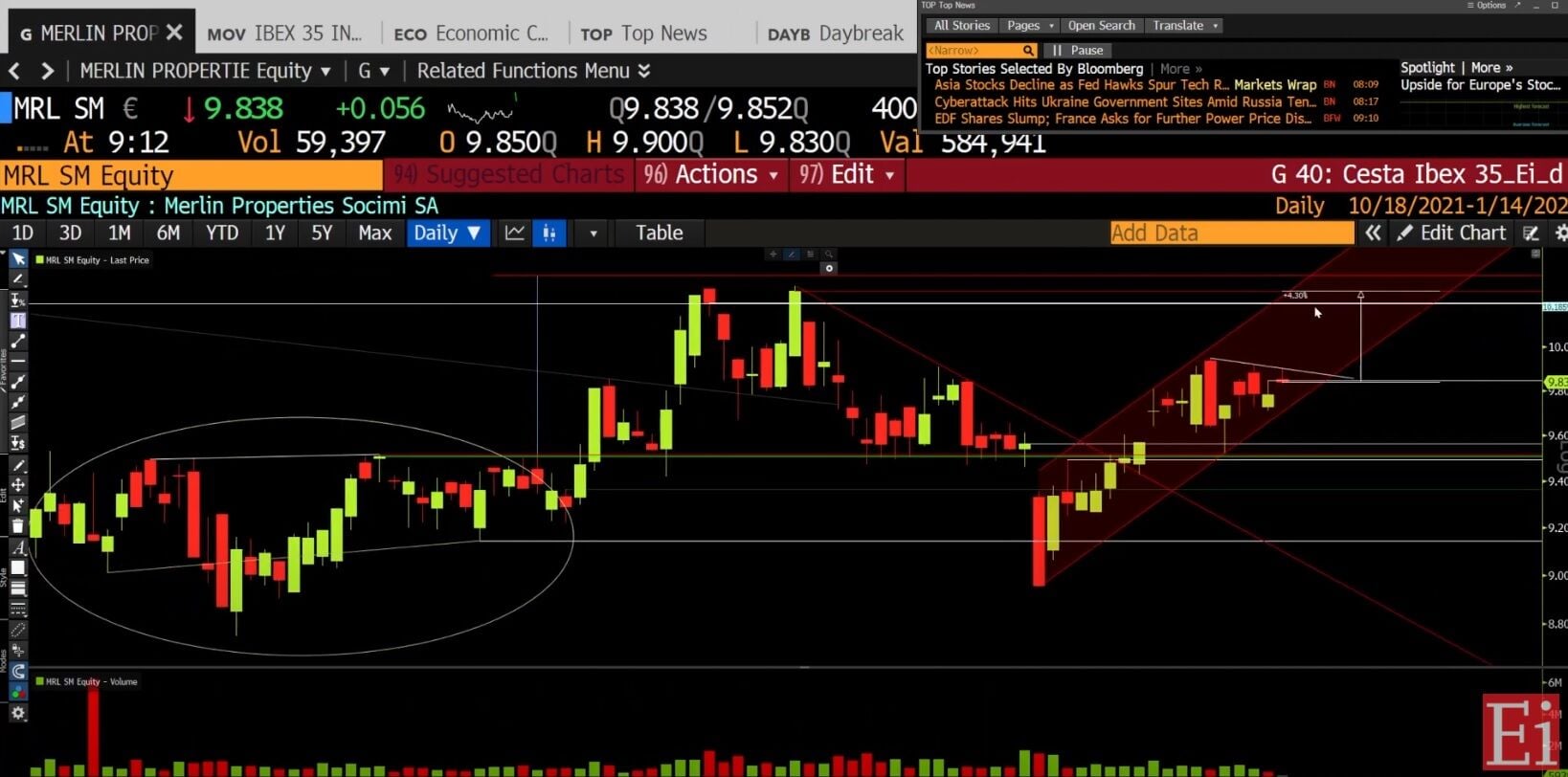This screenshot has width=1568, height=777.
Task: Open the Edit dropdown menu
Action: [x=848, y=174]
